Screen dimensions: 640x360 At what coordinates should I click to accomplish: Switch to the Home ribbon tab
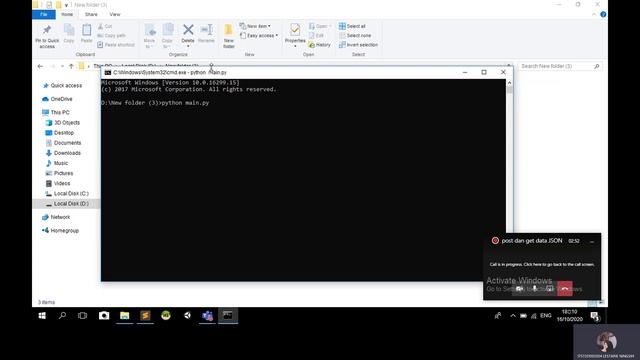tap(67, 14)
